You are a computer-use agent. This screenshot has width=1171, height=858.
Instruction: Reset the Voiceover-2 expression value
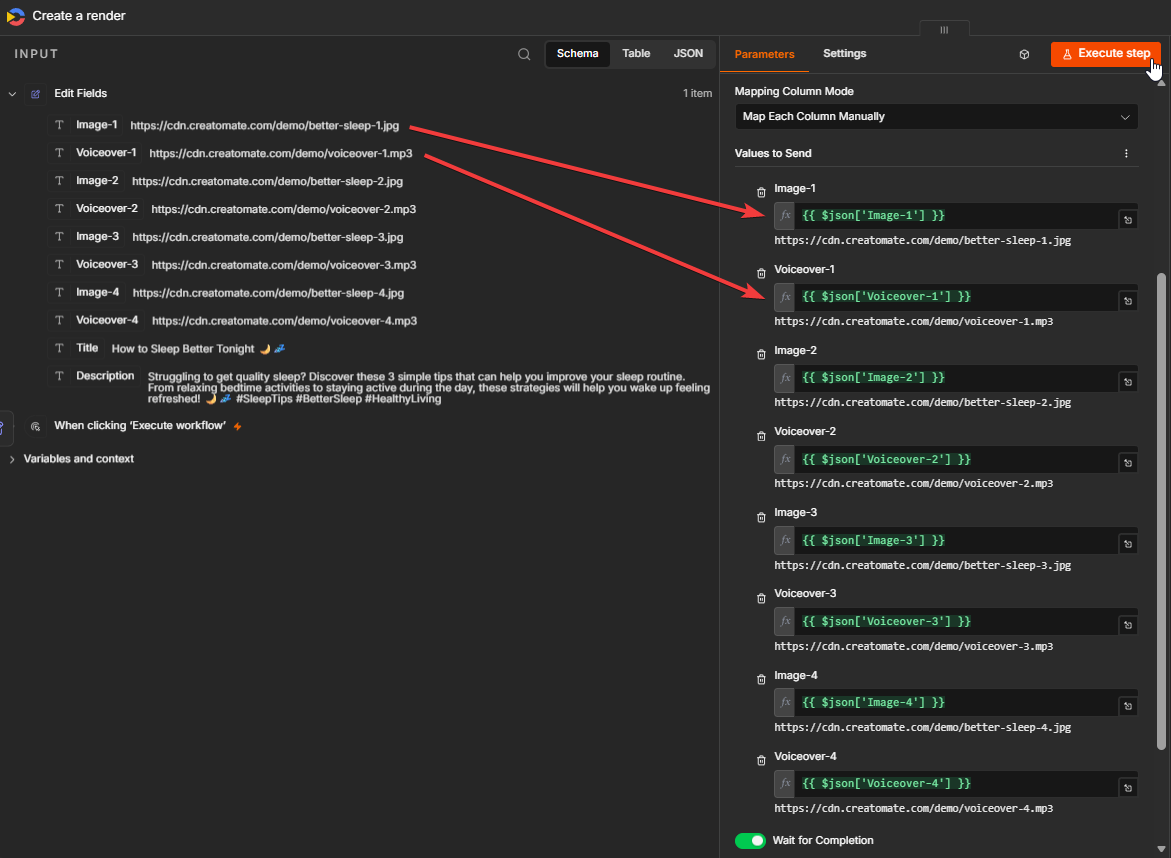click(1128, 463)
